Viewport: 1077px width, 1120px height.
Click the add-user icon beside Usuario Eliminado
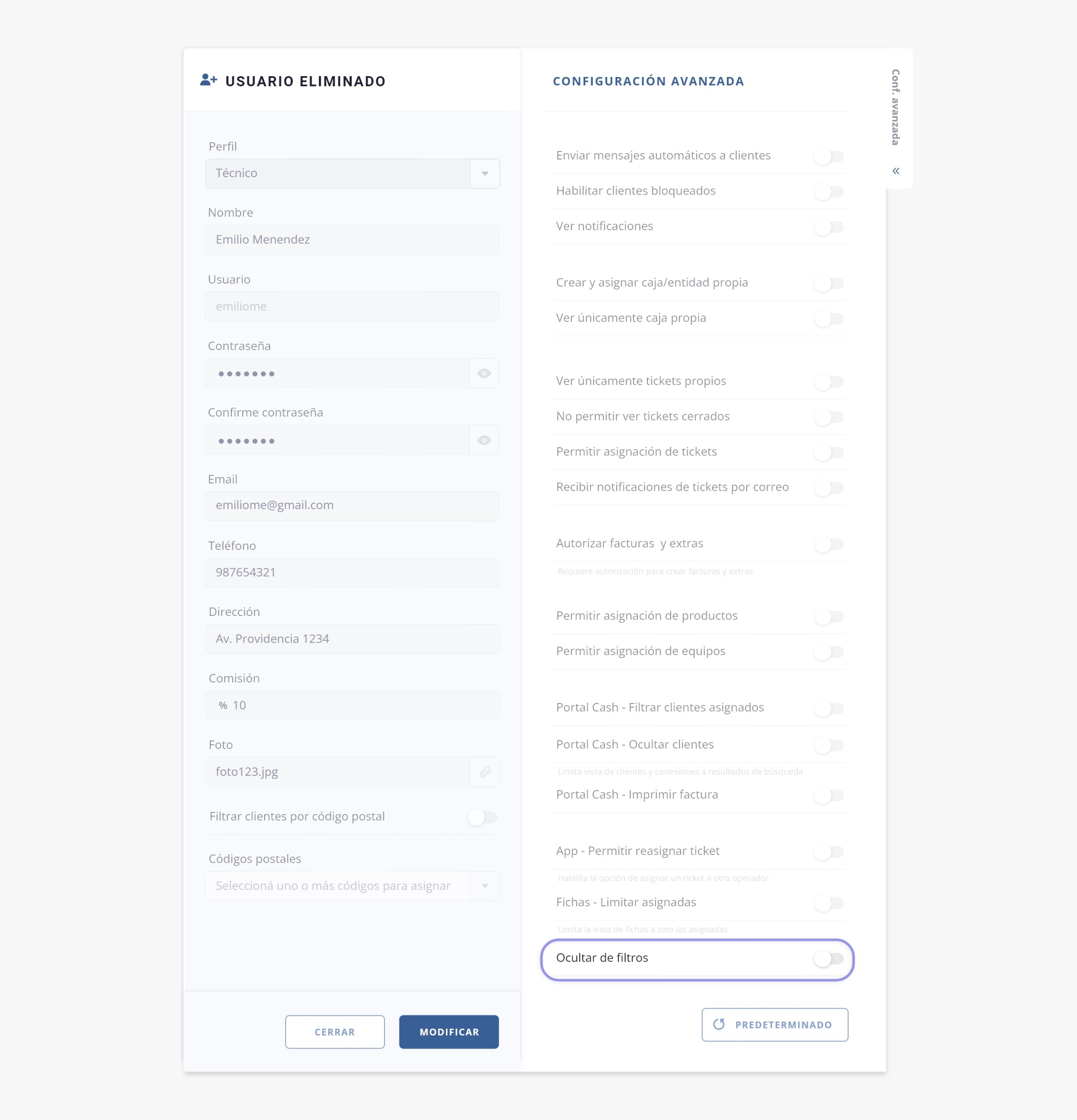[209, 80]
